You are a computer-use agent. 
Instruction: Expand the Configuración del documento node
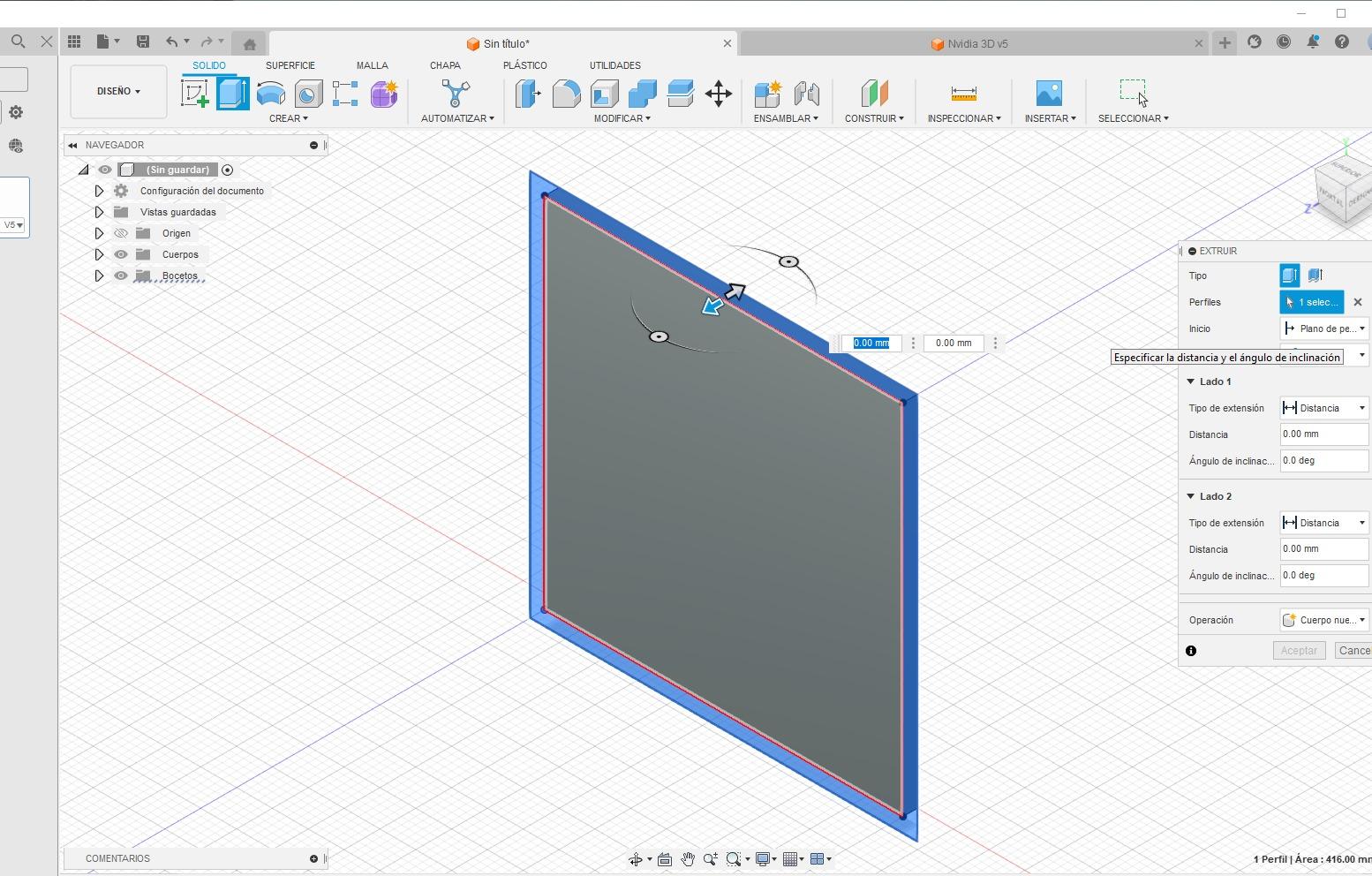(x=99, y=191)
